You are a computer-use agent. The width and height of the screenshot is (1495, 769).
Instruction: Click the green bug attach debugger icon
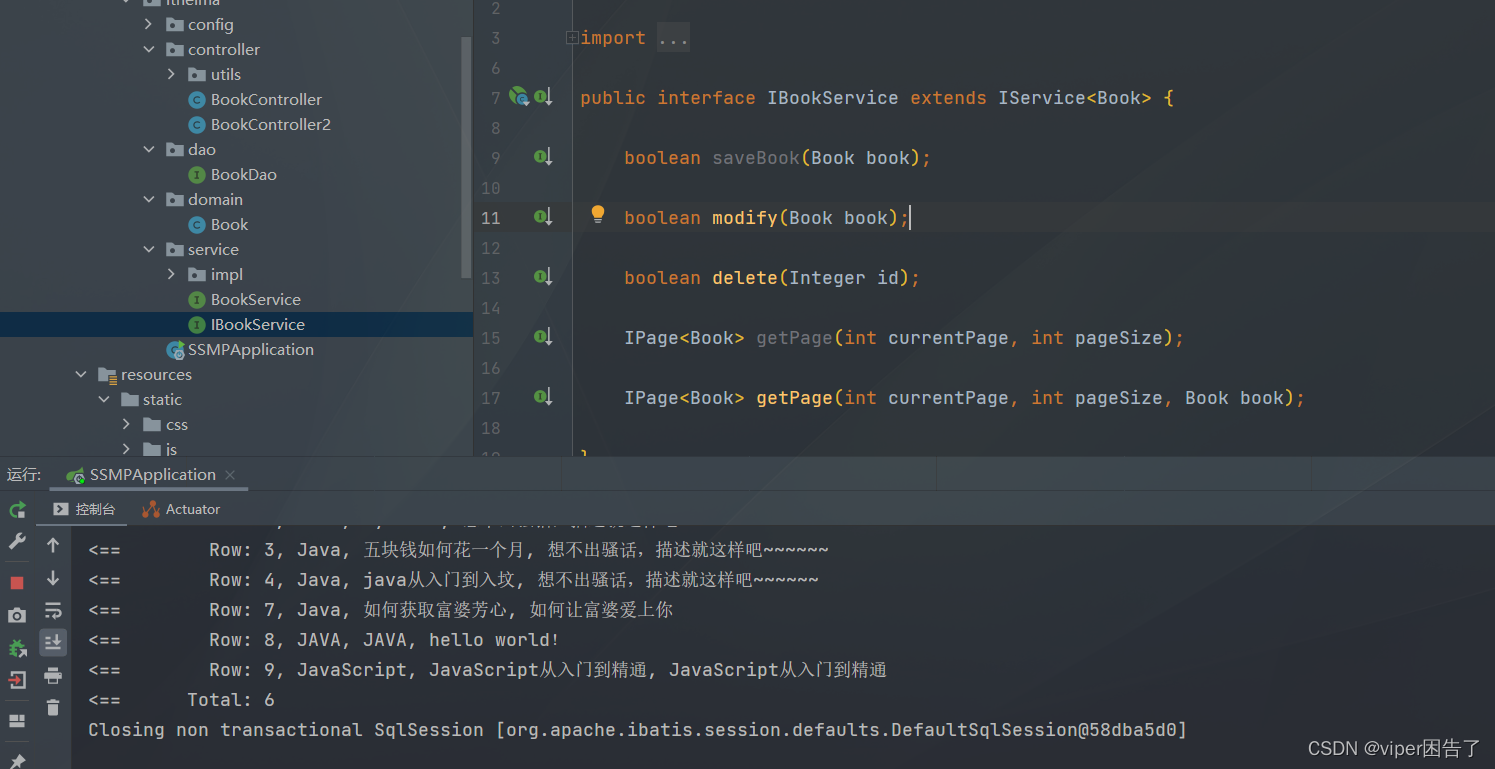tap(17, 648)
